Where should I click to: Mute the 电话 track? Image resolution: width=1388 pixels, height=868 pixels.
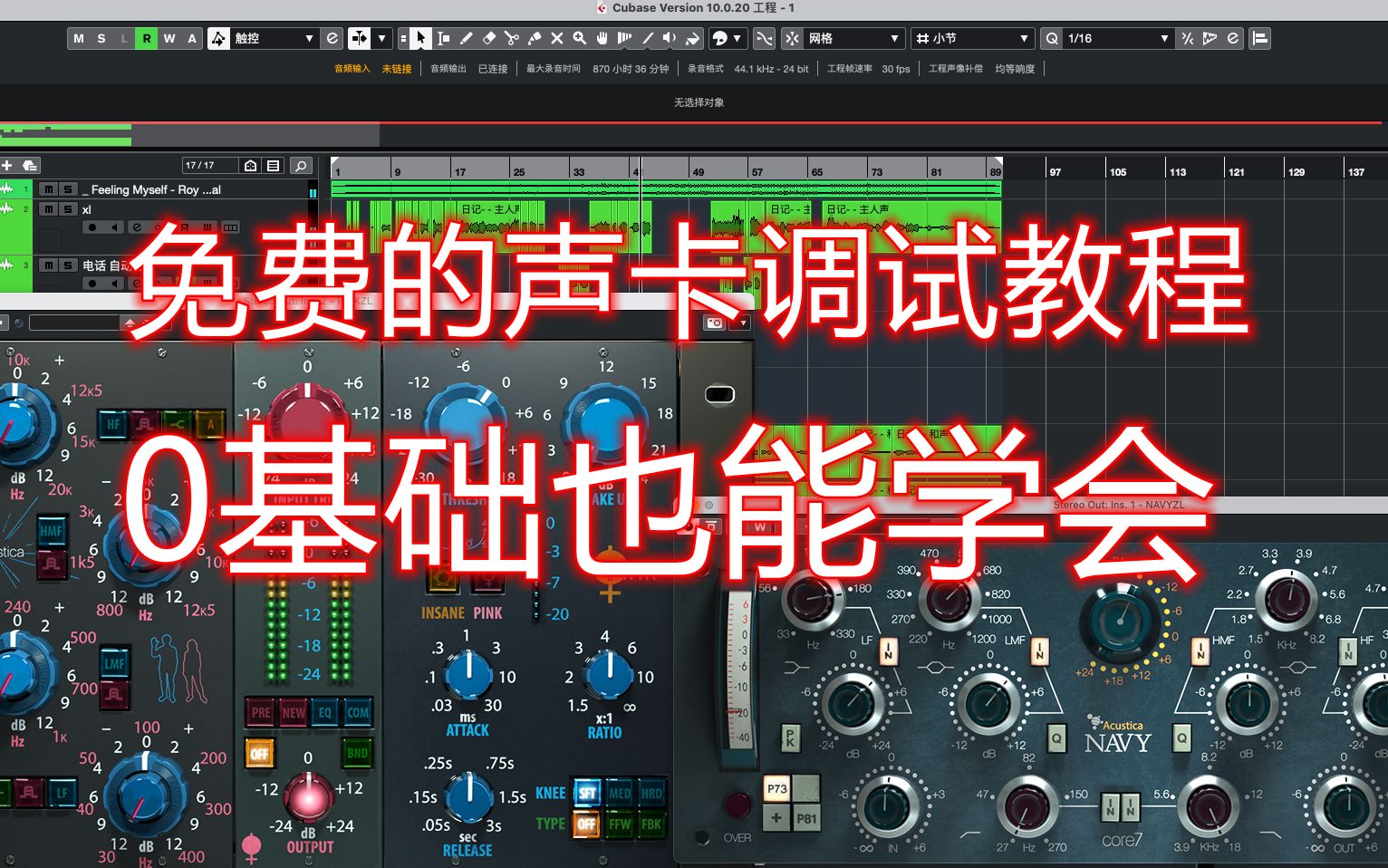coord(48,265)
